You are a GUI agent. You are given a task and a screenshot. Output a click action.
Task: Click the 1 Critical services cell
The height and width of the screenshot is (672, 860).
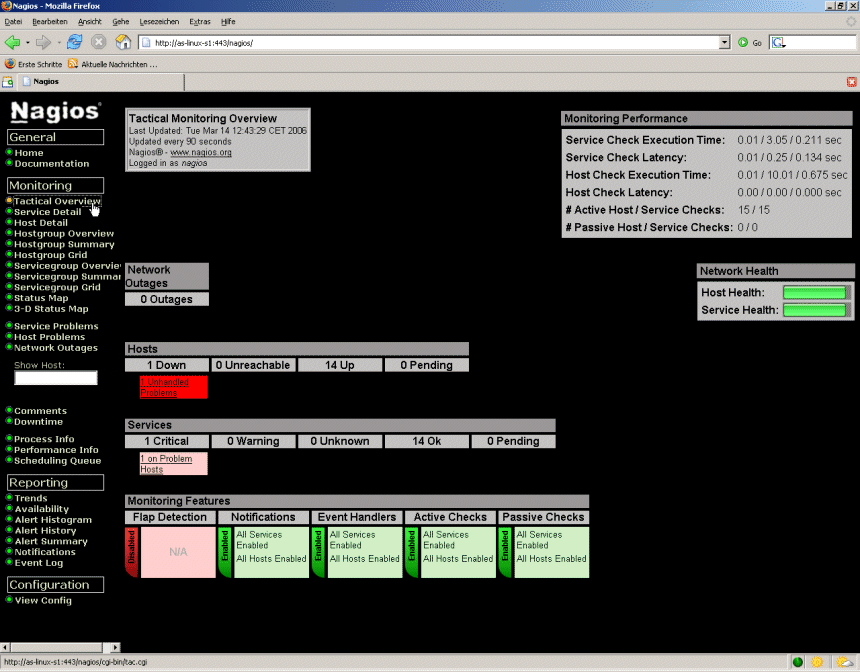point(167,442)
